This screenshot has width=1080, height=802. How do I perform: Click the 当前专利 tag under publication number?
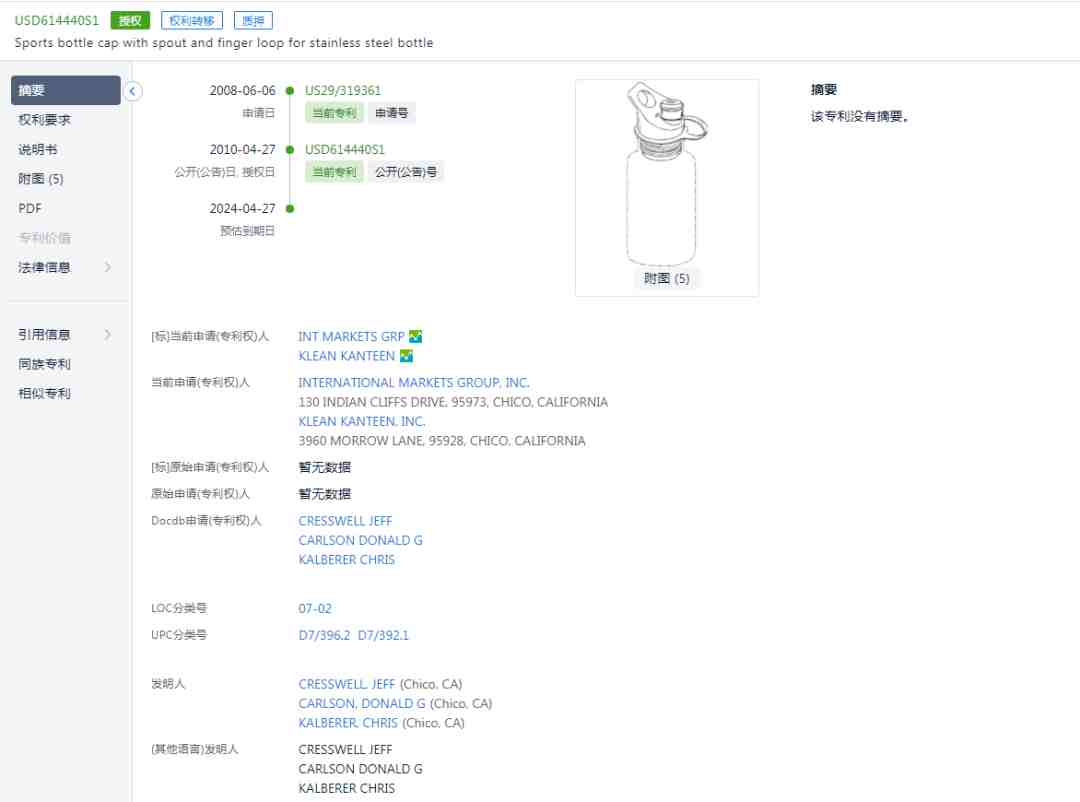click(334, 172)
